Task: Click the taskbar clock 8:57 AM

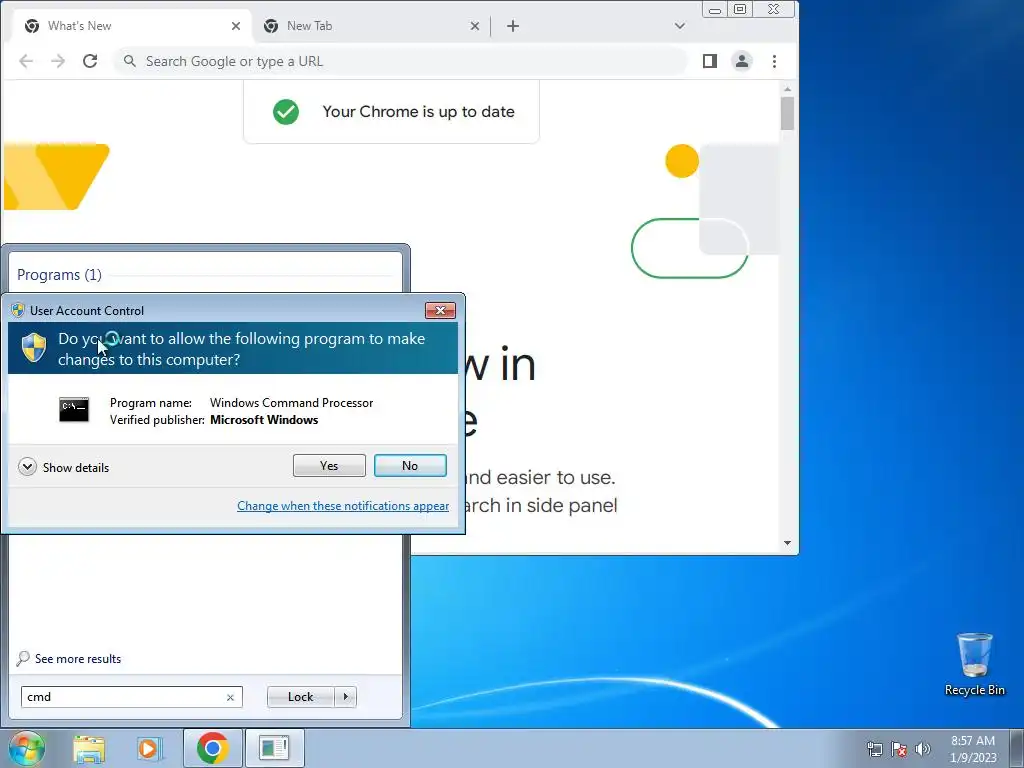Action: (x=973, y=741)
